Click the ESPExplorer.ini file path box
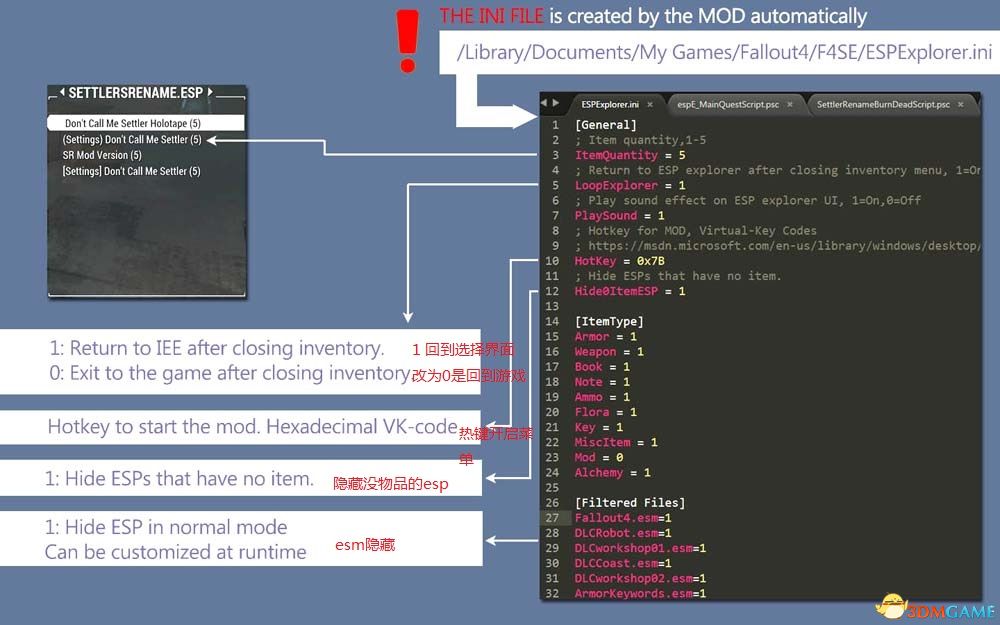Viewport: 1000px width, 625px height. [716, 53]
